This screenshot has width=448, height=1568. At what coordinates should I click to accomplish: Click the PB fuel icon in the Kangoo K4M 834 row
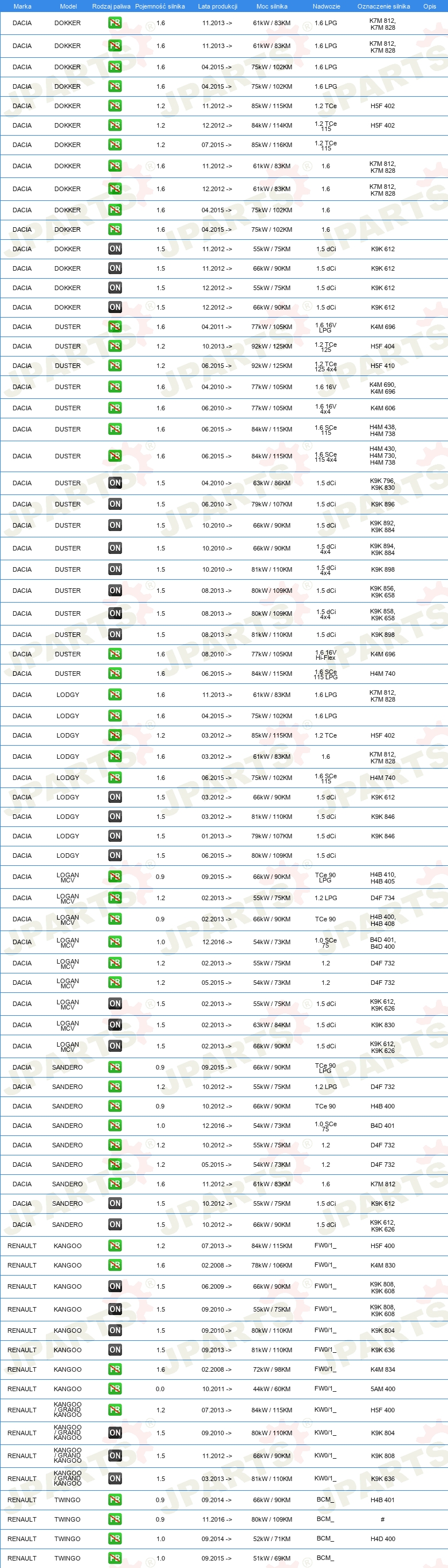[115, 1369]
